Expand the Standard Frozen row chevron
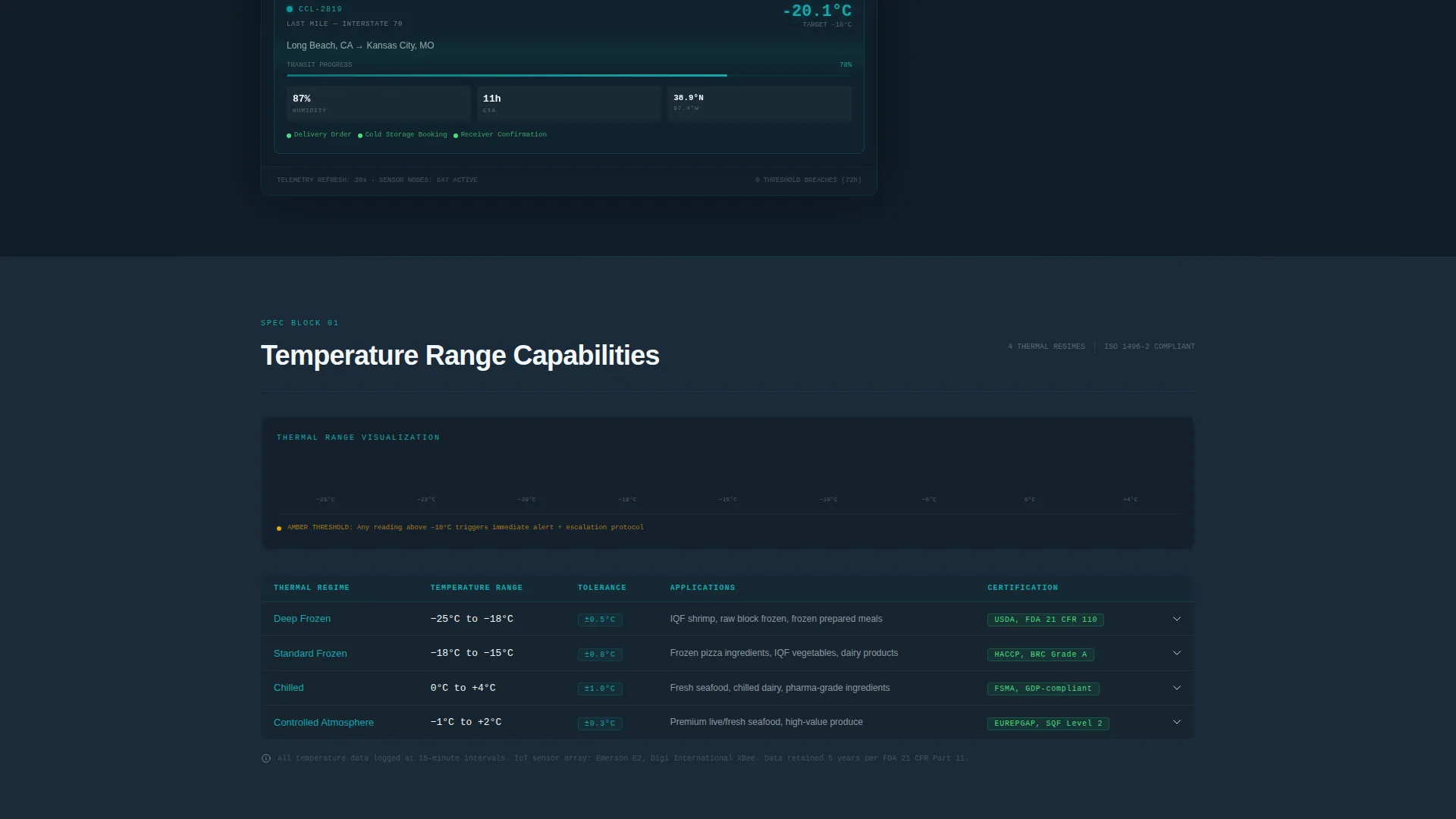The width and height of the screenshot is (1456, 819). point(1177,654)
